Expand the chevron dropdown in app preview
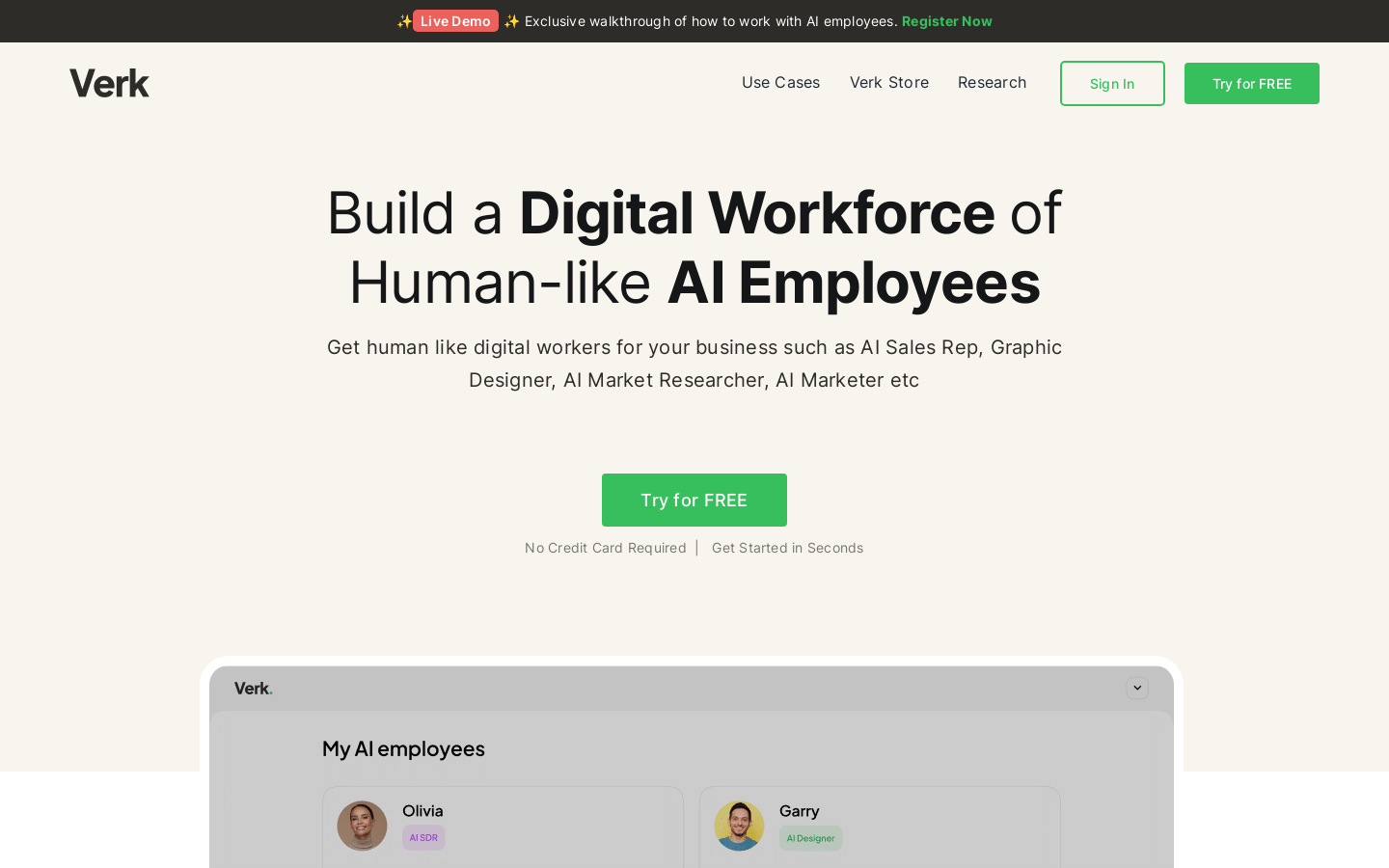The image size is (1389, 868). coord(1137,688)
